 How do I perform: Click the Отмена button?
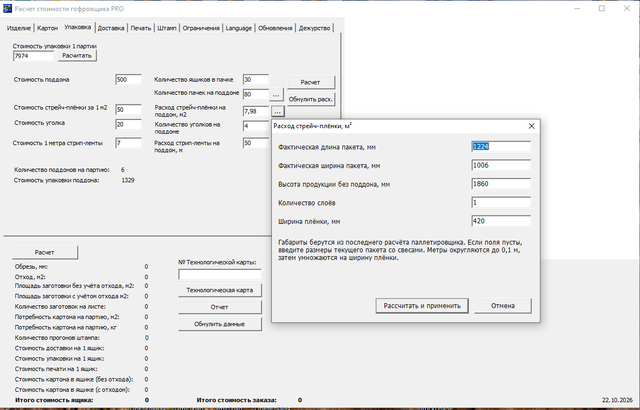(502, 306)
